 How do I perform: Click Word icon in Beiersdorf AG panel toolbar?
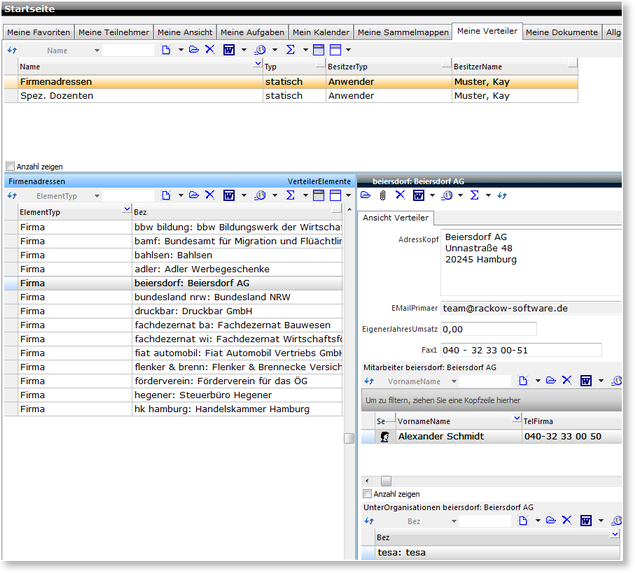click(x=419, y=196)
